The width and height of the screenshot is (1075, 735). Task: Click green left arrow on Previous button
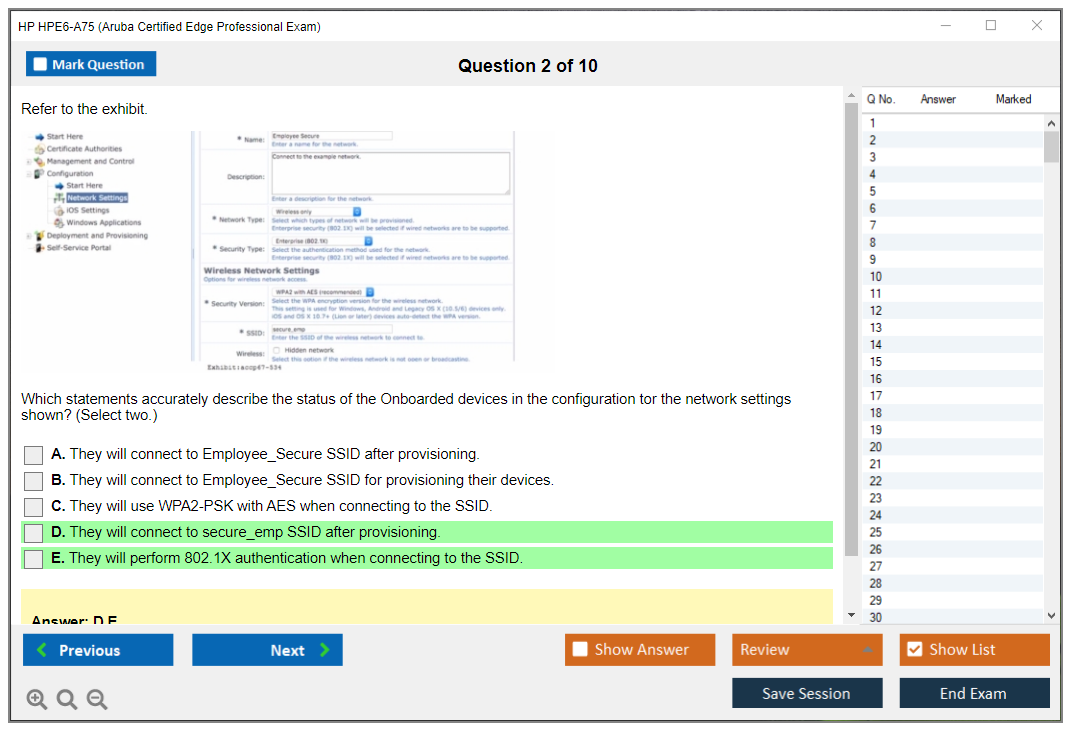coord(42,650)
